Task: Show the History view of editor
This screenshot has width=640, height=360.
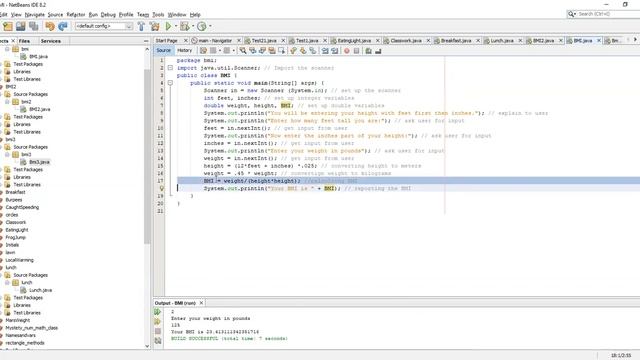Action: (x=184, y=51)
